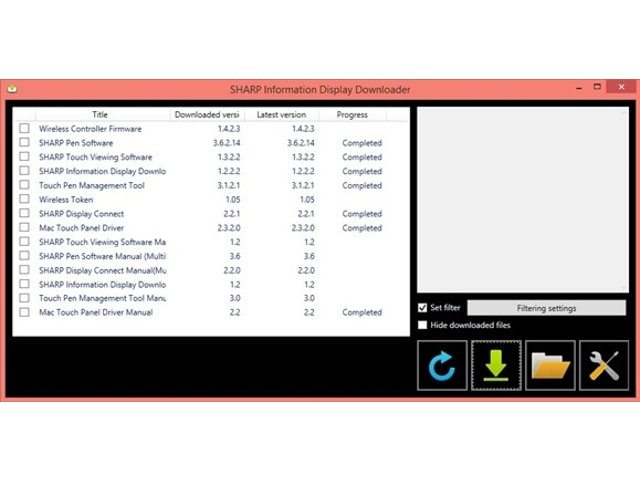Select the Wireless Controller Firmware row title

(x=90, y=129)
